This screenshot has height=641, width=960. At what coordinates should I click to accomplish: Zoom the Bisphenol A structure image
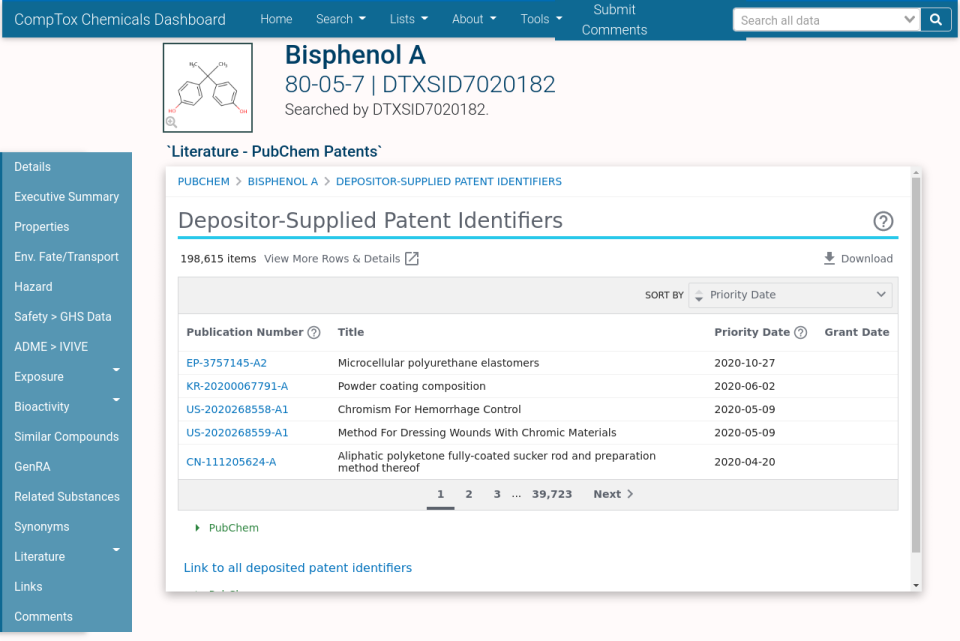tap(171, 122)
